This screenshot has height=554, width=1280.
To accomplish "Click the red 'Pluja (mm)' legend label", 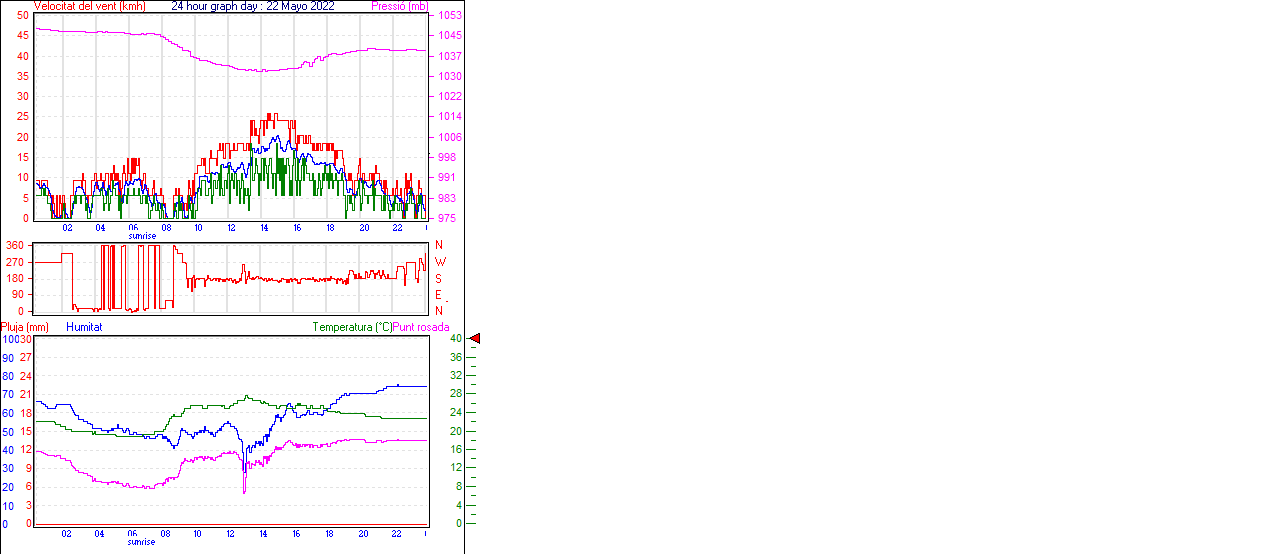I will pyautogui.click(x=25, y=327).
